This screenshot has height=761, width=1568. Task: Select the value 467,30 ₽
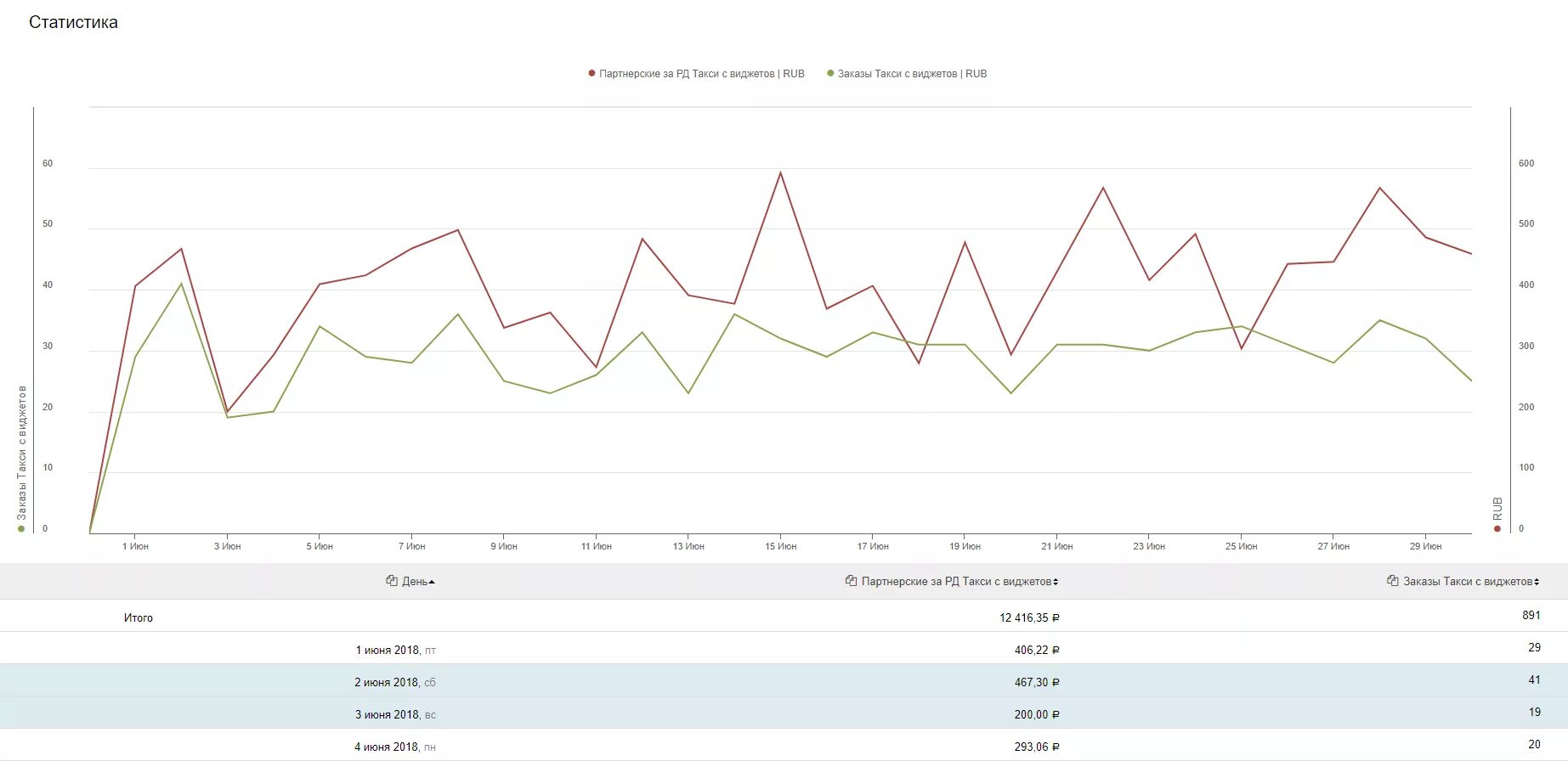(1037, 683)
